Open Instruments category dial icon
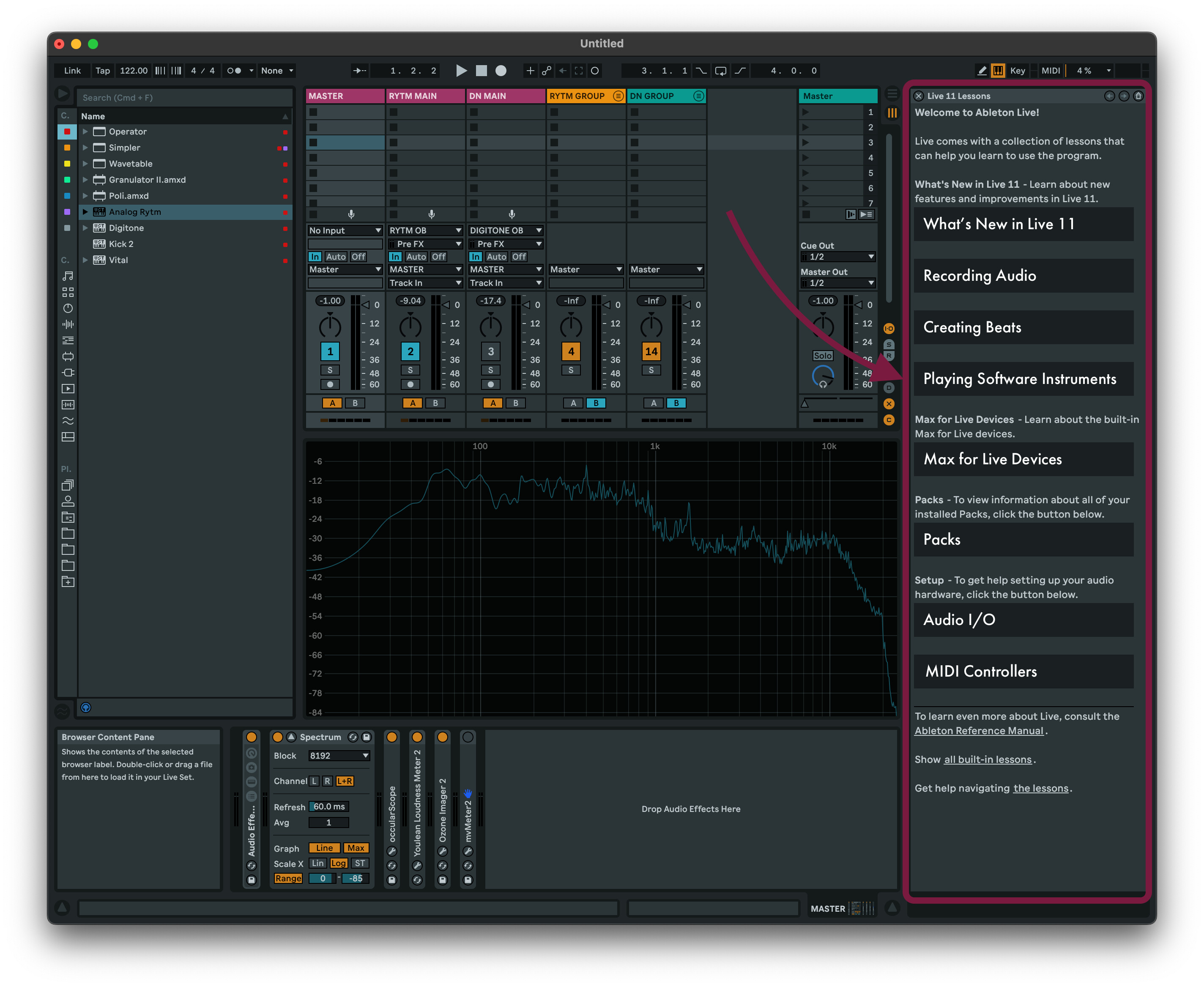 tap(68, 308)
